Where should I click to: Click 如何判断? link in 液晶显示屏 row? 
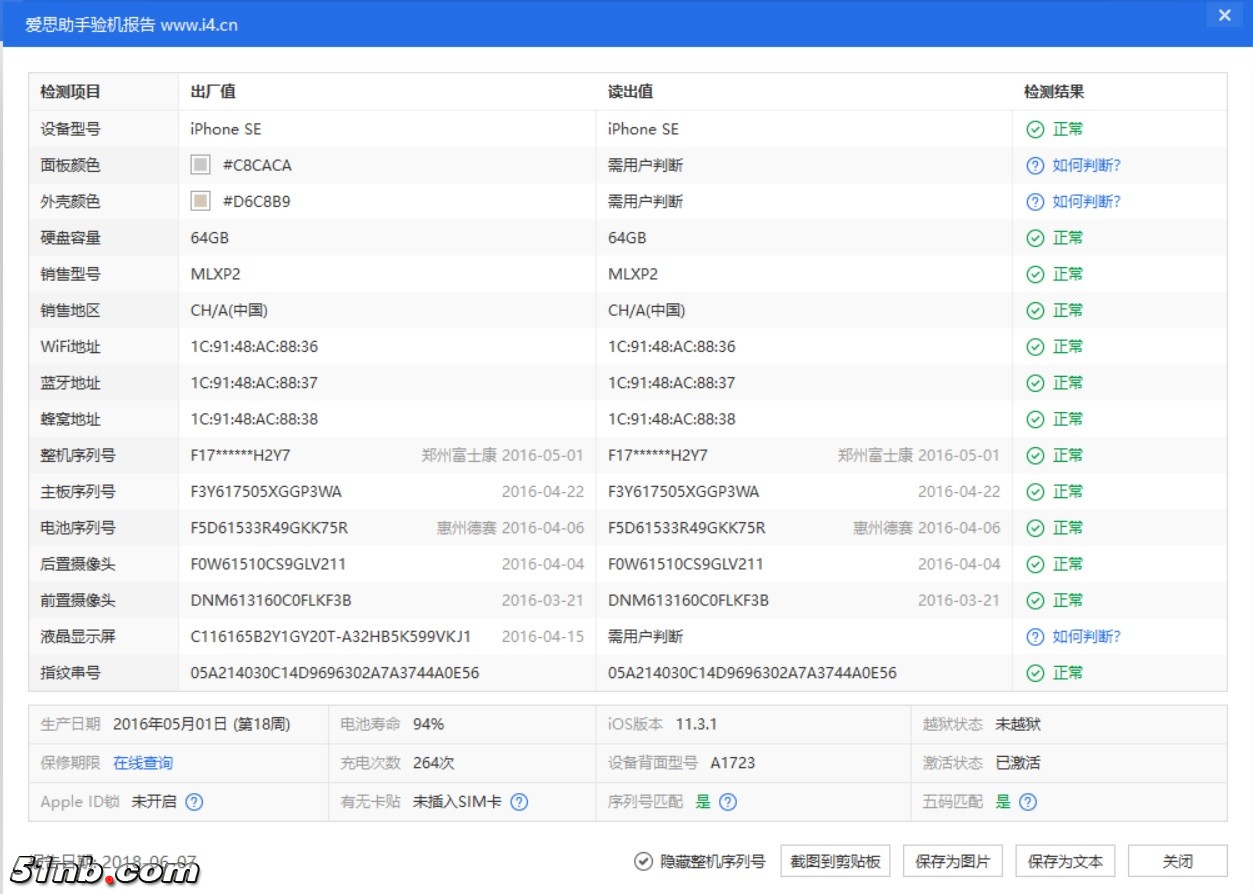[1087, 637]
